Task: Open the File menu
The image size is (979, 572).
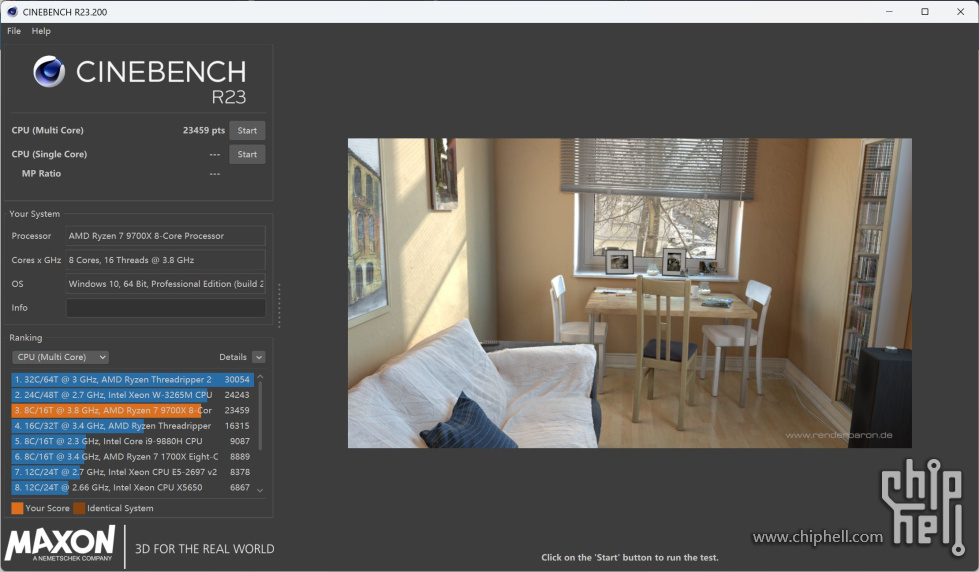Action: point(14,31)
